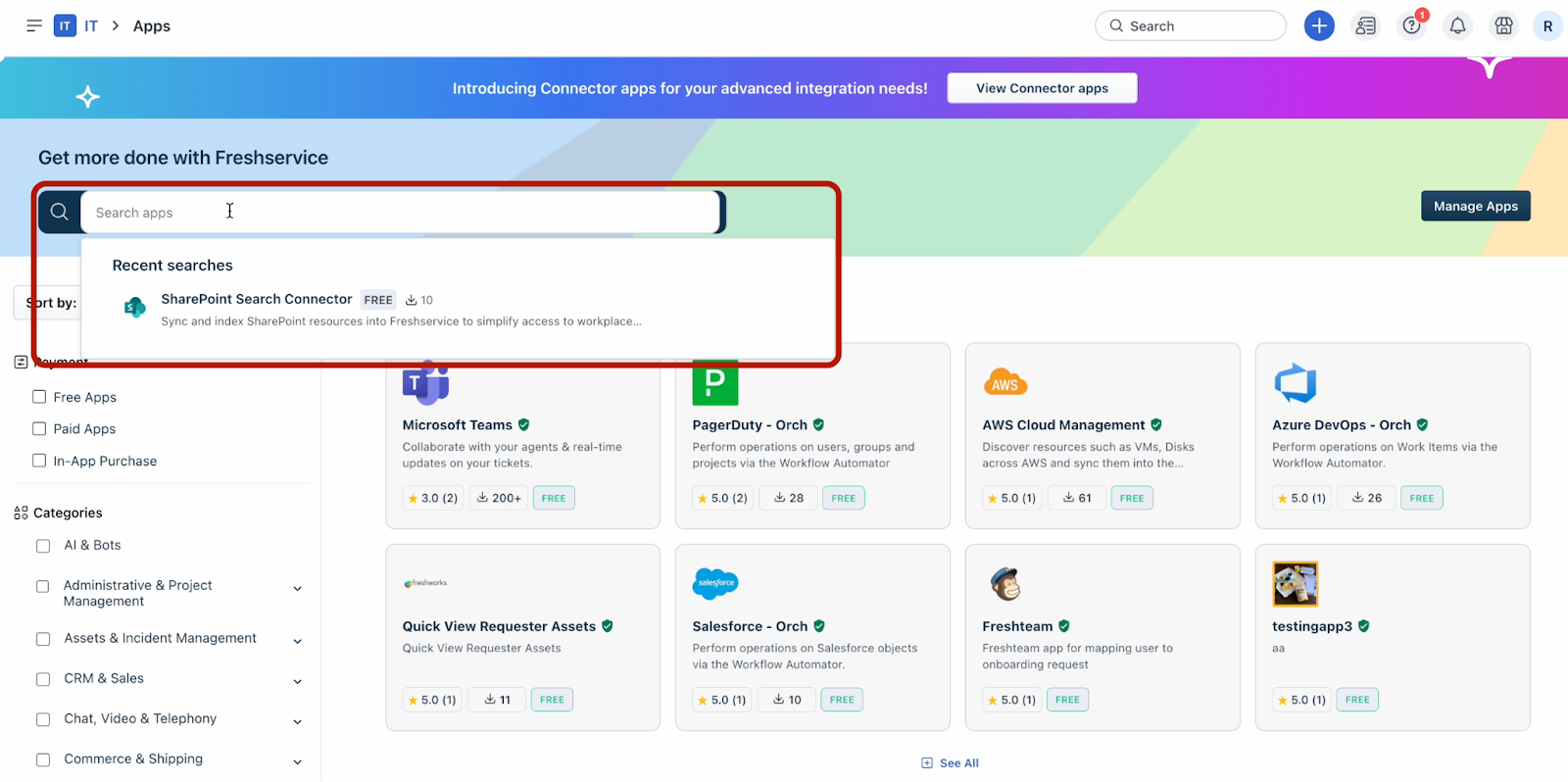Click the IT workspace badge icon
The height and width of the screenshot is (782, 1568).
(65, 25)
